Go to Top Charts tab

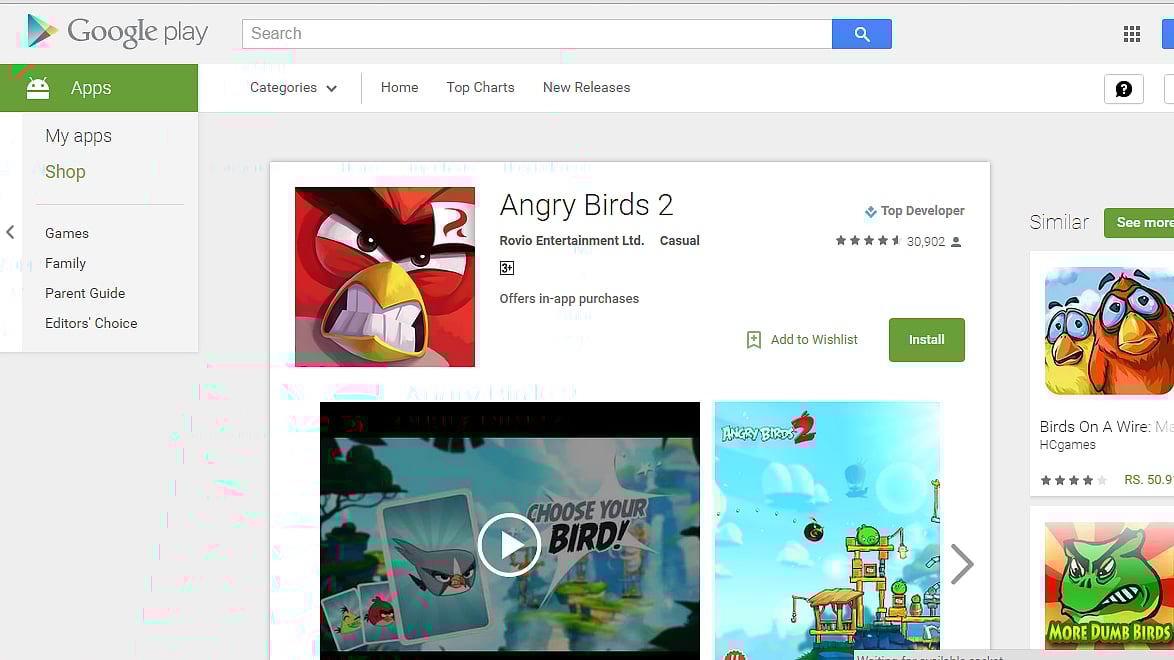[x=480, y=88]
